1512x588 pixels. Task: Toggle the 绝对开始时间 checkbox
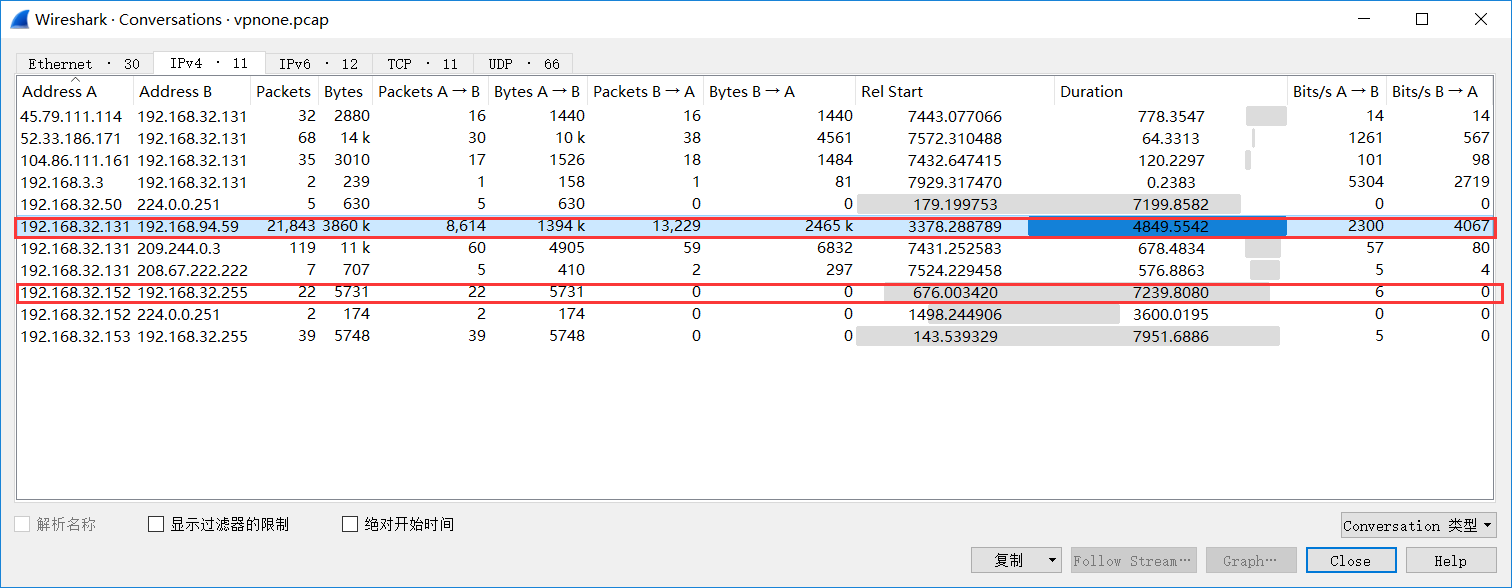pyautogui.click(x=350, y=524)
